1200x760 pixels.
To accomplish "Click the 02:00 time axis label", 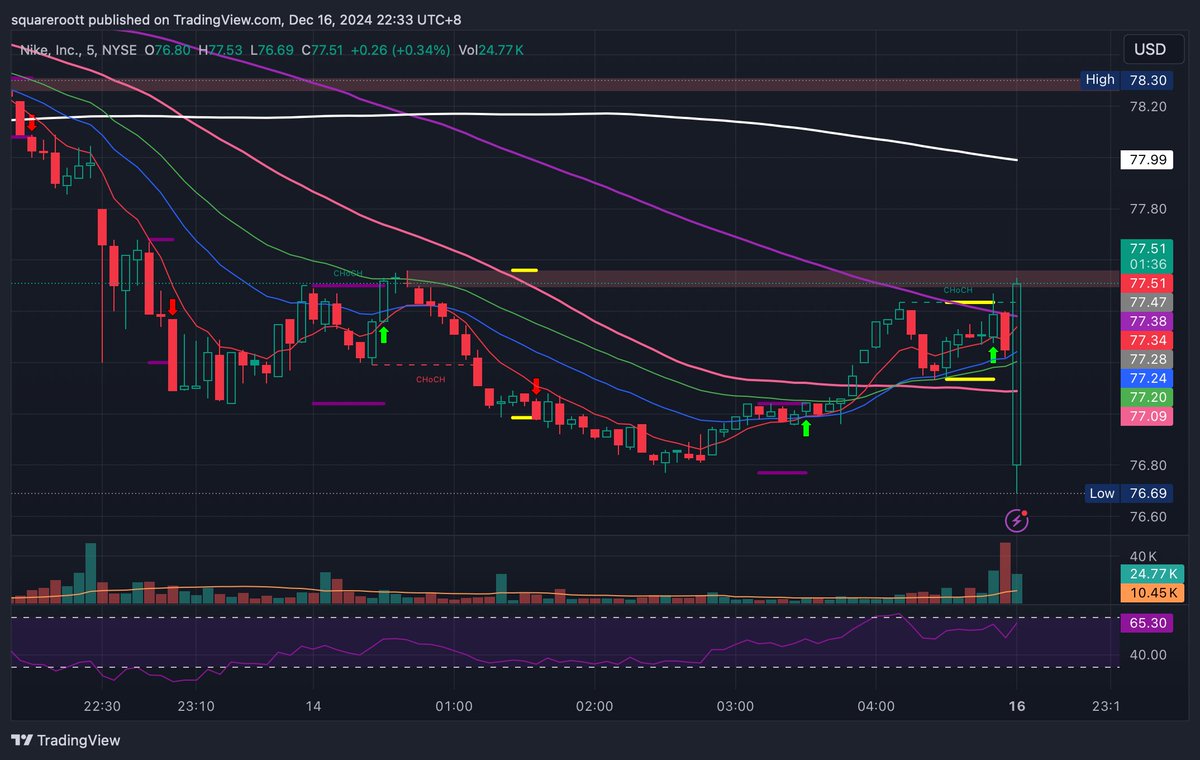I will coord(595,706).
